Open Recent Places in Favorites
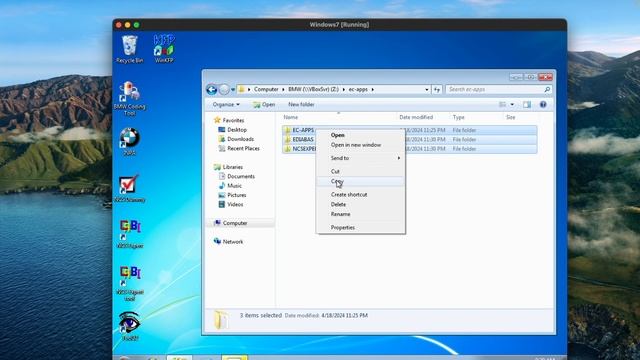The height and width of the screenshot is (360, 640). 239,149
